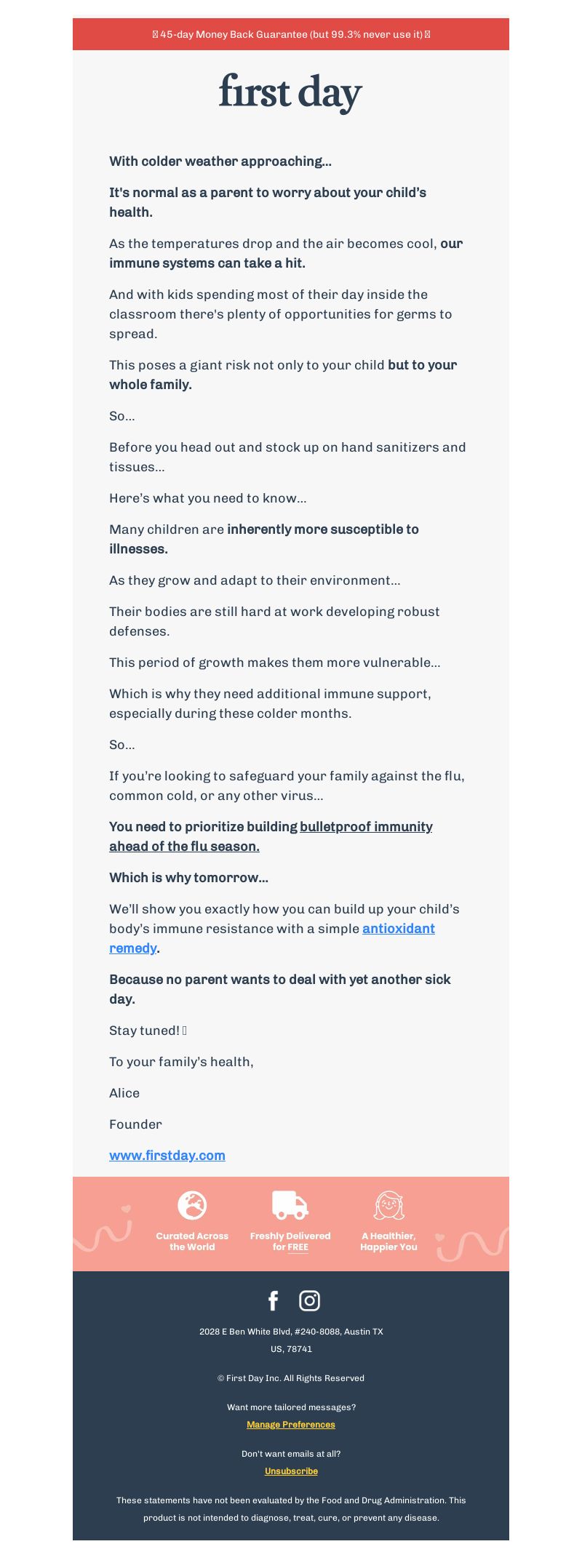Open the Instagram icon in footer
The height and width of the screenshot is (1568, 582).
tap(309, 1300)
